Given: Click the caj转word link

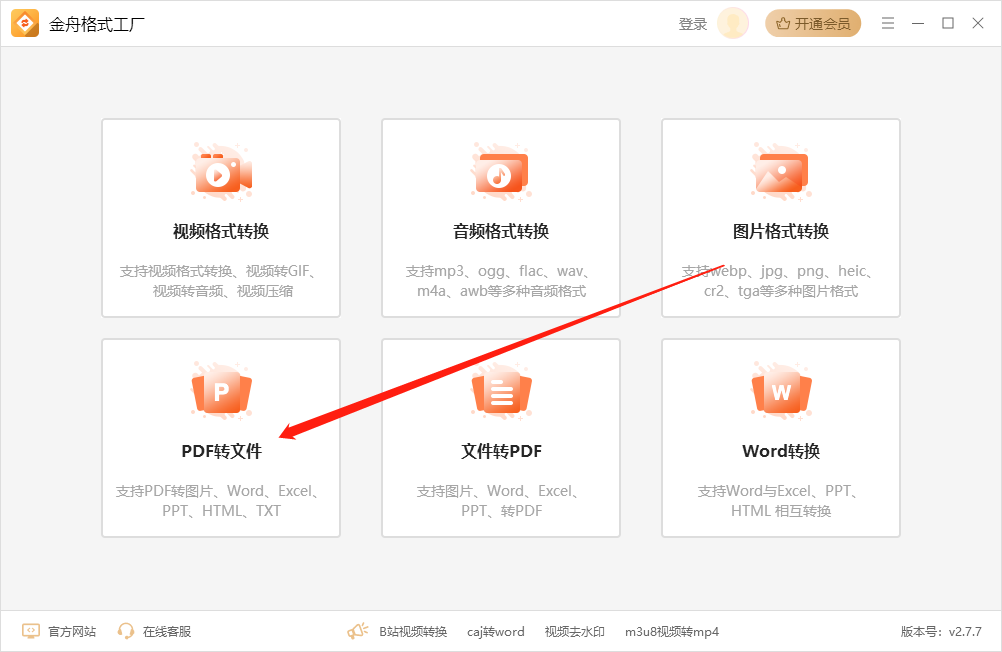Looking at the screenshot, I should [495, 631].
